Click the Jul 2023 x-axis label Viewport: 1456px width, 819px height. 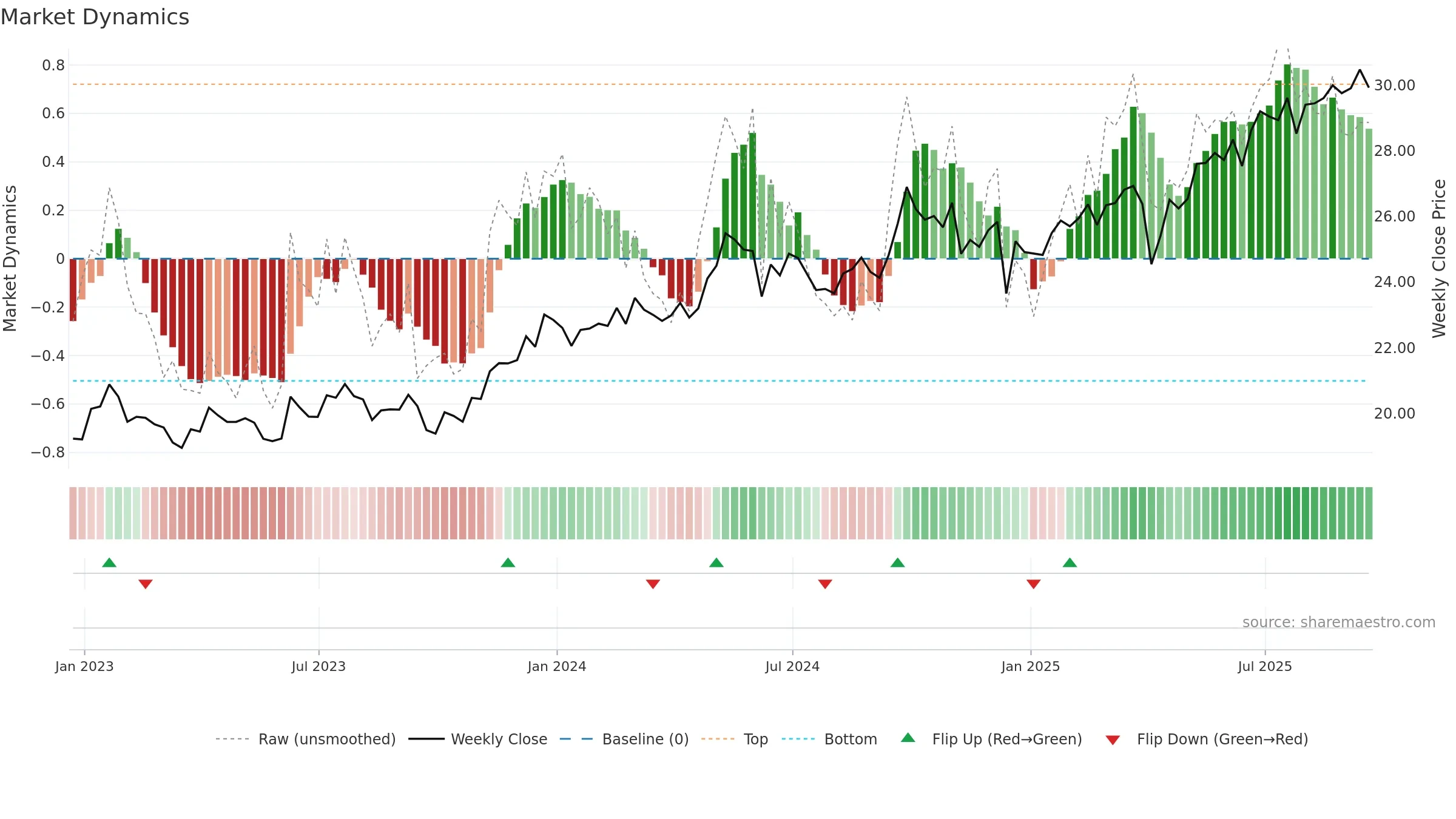(x=318, y=666)
